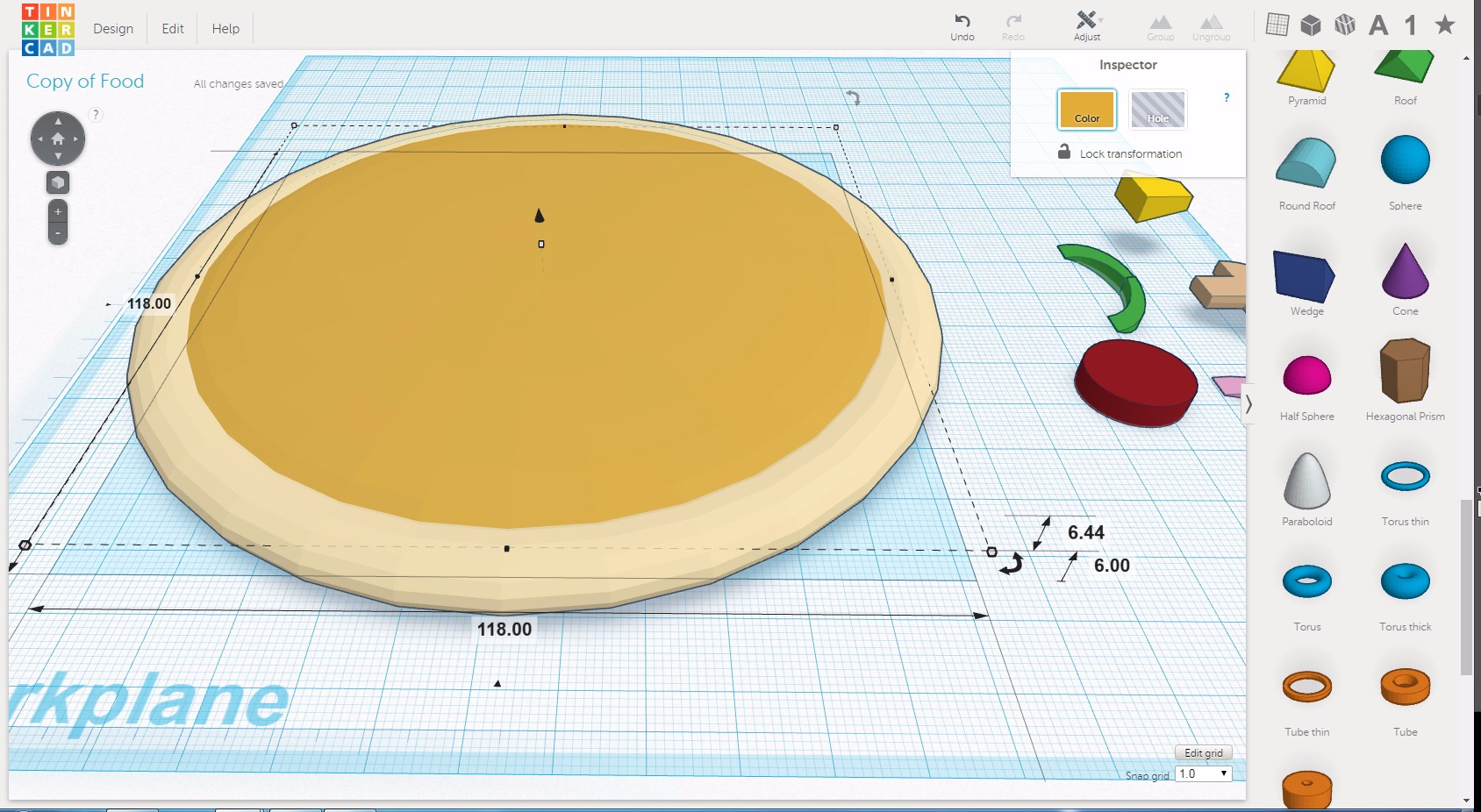Screen dimensions: 1481x812
Task: Click the 6.00 elevation dimension label
Action: point(1112,566)
